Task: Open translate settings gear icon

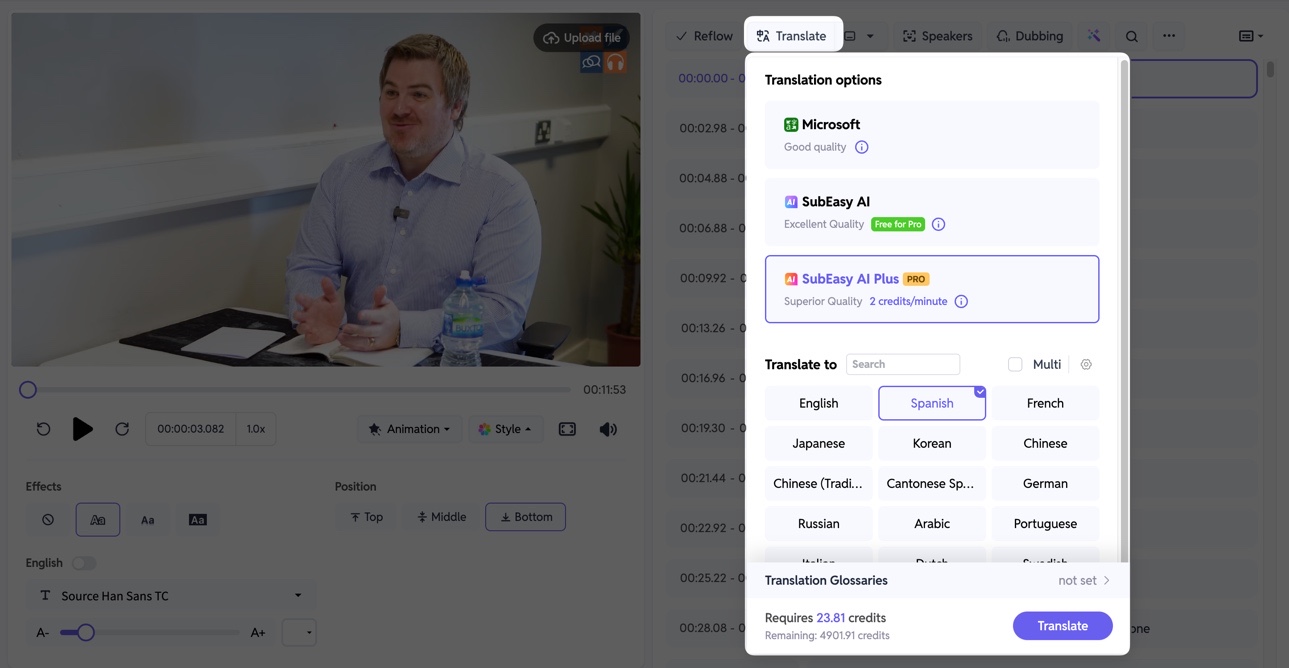Action: pos(1086,364)
